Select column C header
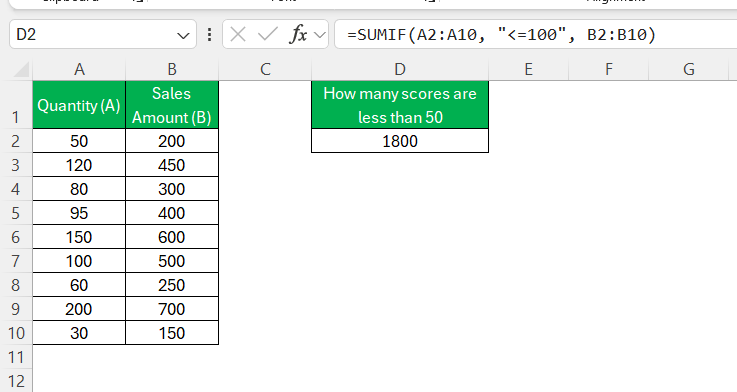This screenshot has width=737, height=392. coord(265,70)
